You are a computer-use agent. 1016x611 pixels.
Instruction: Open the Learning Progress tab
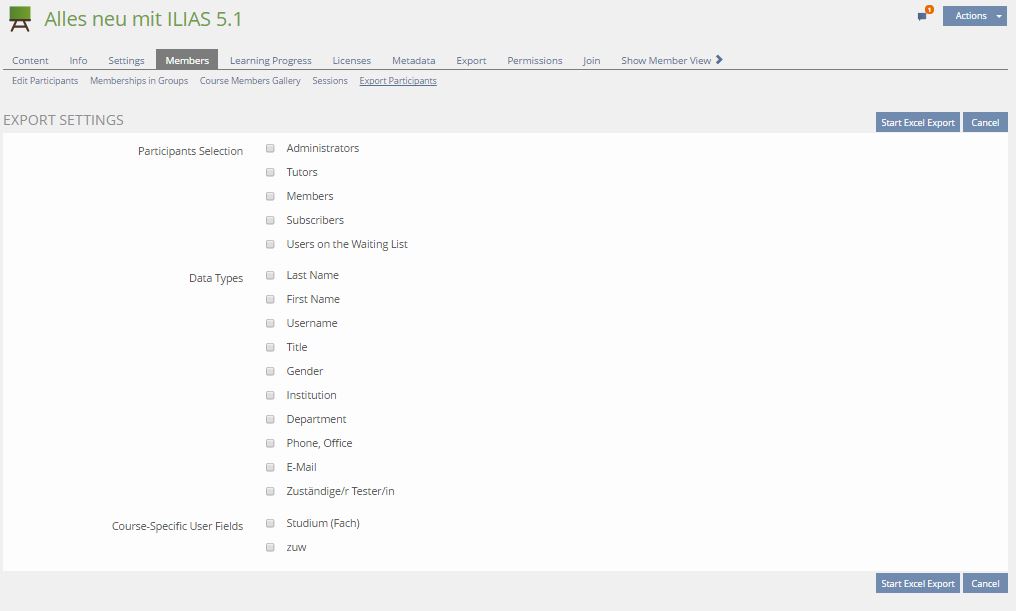(x=271, y=61)
